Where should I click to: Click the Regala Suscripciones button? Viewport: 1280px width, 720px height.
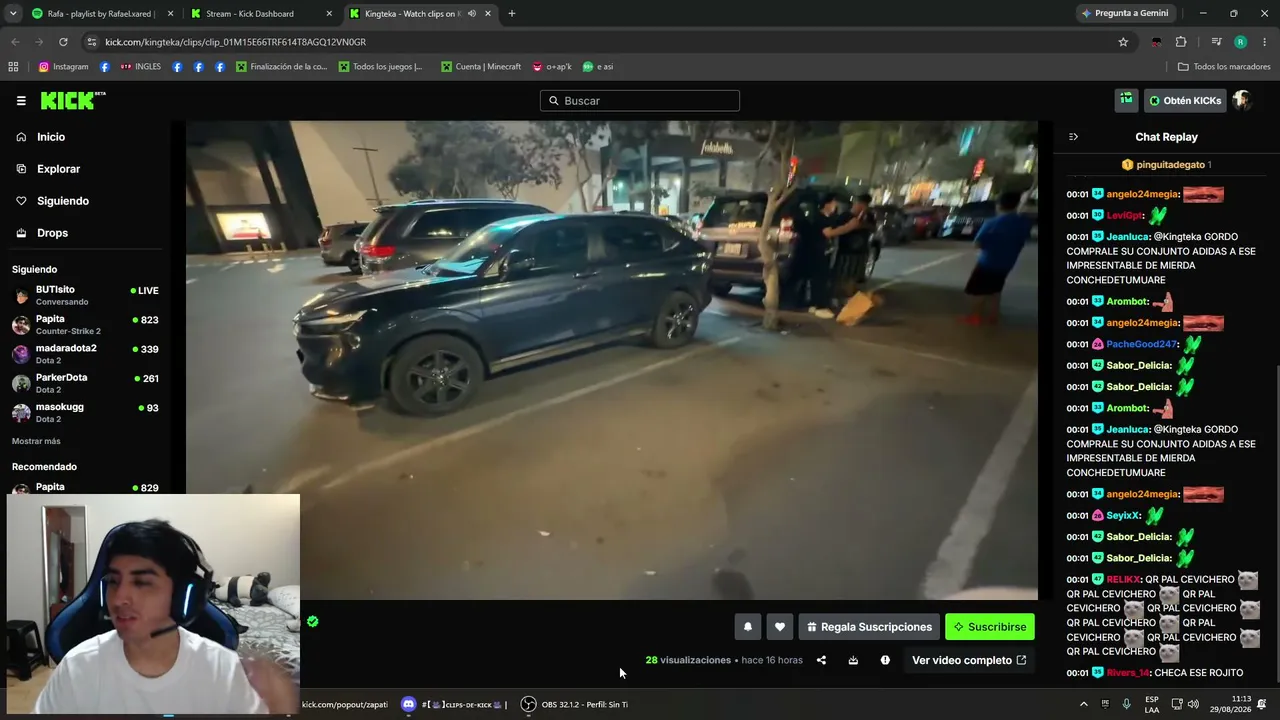[x=869, y=627]
